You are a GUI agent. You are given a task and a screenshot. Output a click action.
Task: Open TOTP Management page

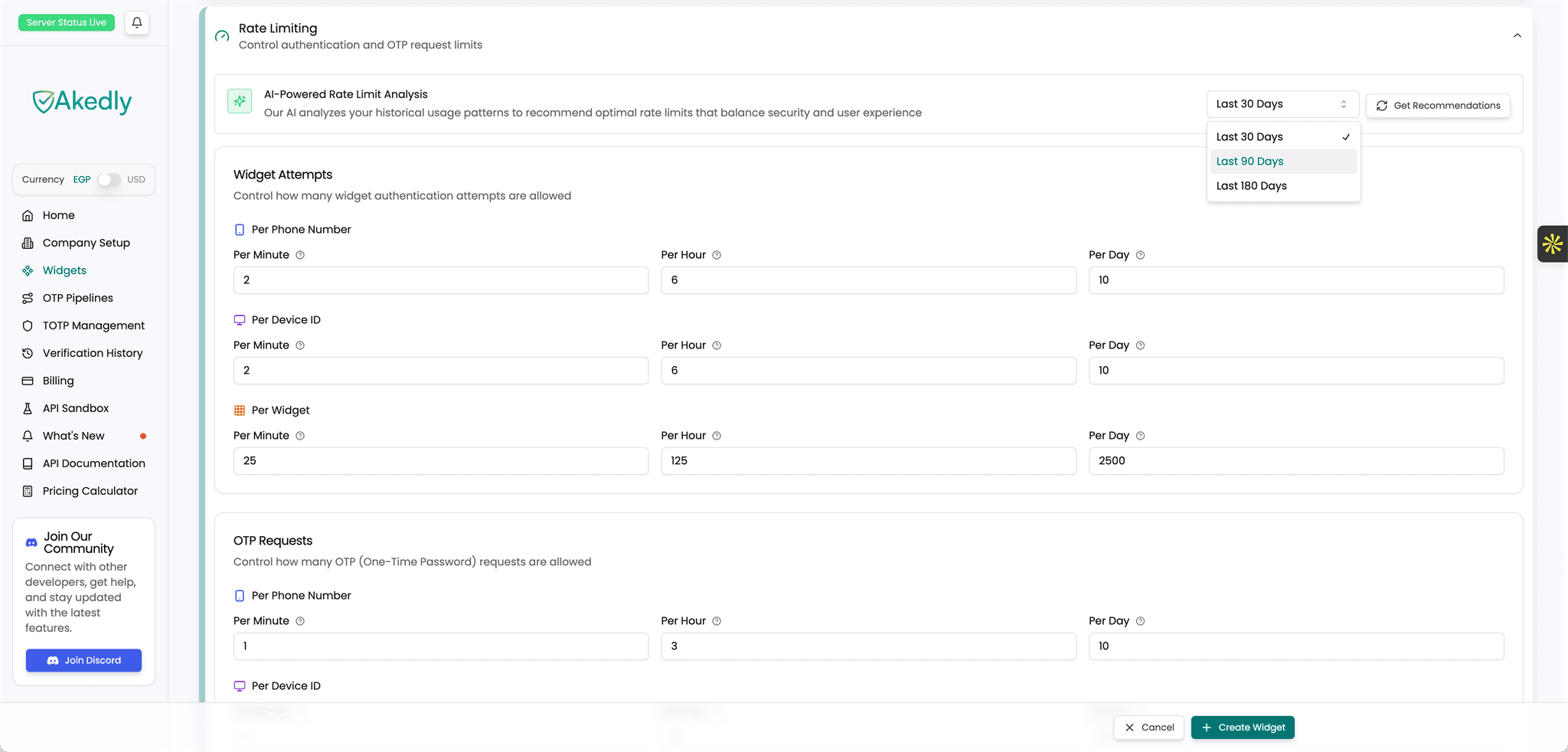click(x=83, y=325)
